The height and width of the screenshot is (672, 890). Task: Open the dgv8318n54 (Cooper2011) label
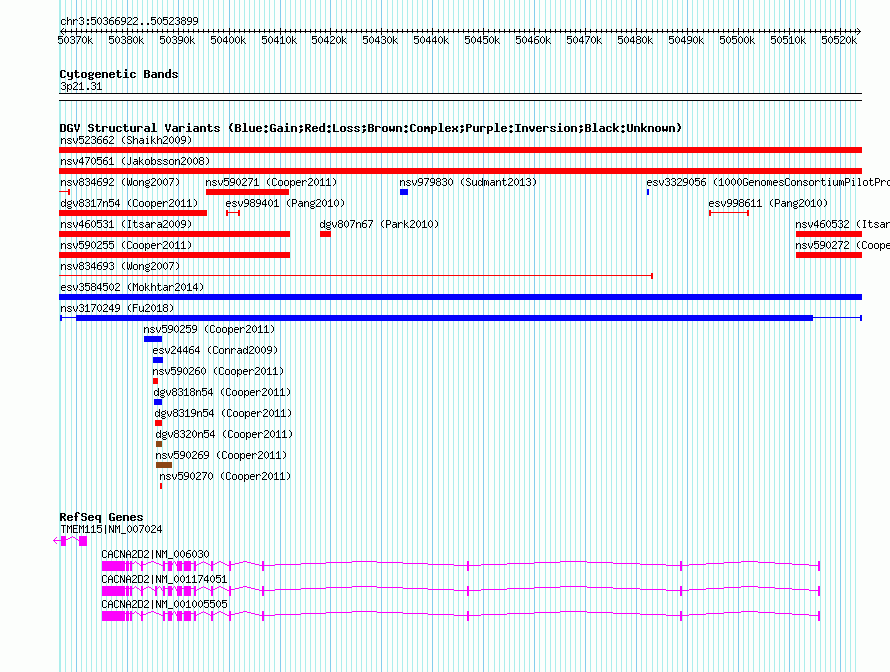(222, 392)
